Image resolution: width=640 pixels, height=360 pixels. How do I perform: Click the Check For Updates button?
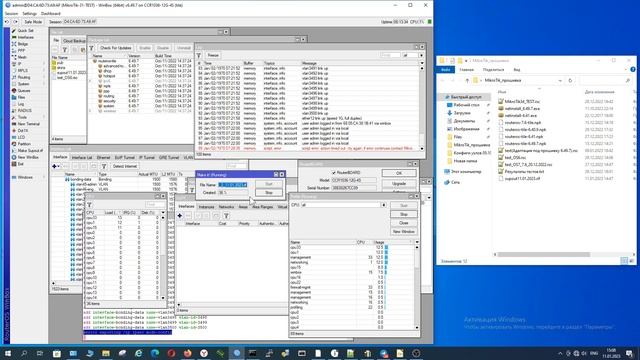(116, 48)
